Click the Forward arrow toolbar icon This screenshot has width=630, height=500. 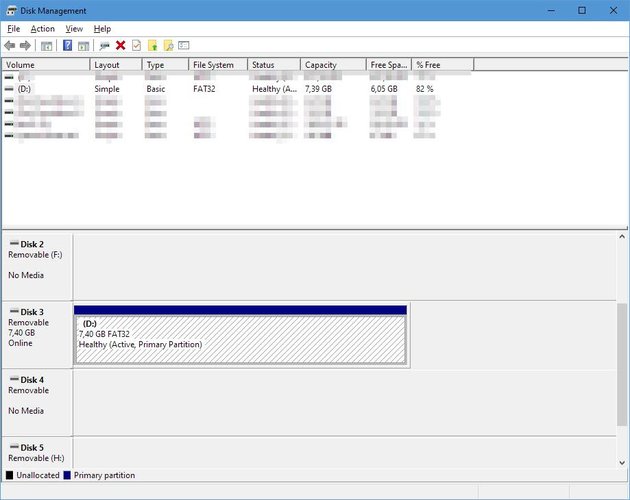pos(25,45)
